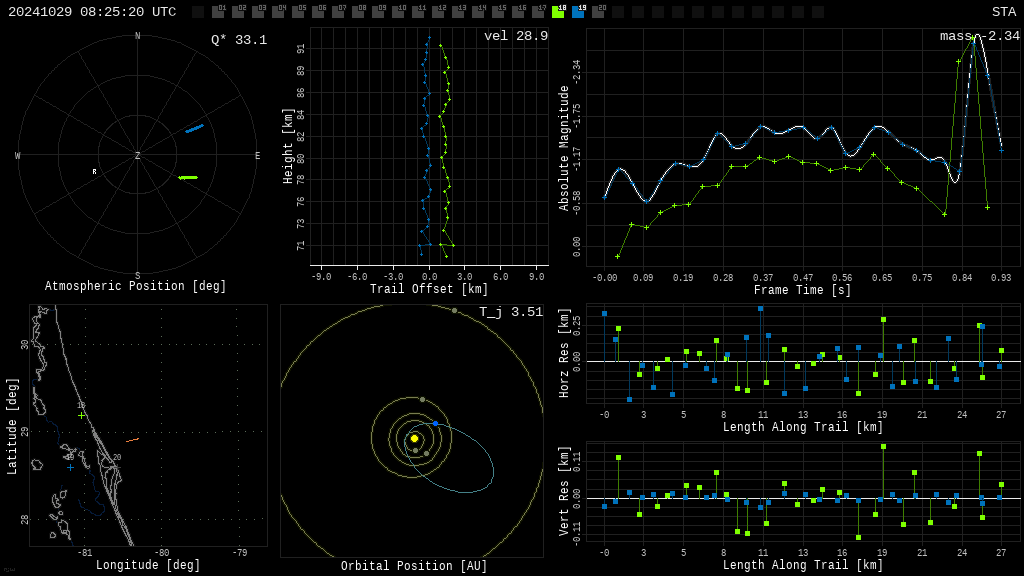Click the mass -2.34 readout
The image size is (1024, 576).
point(979,36)
